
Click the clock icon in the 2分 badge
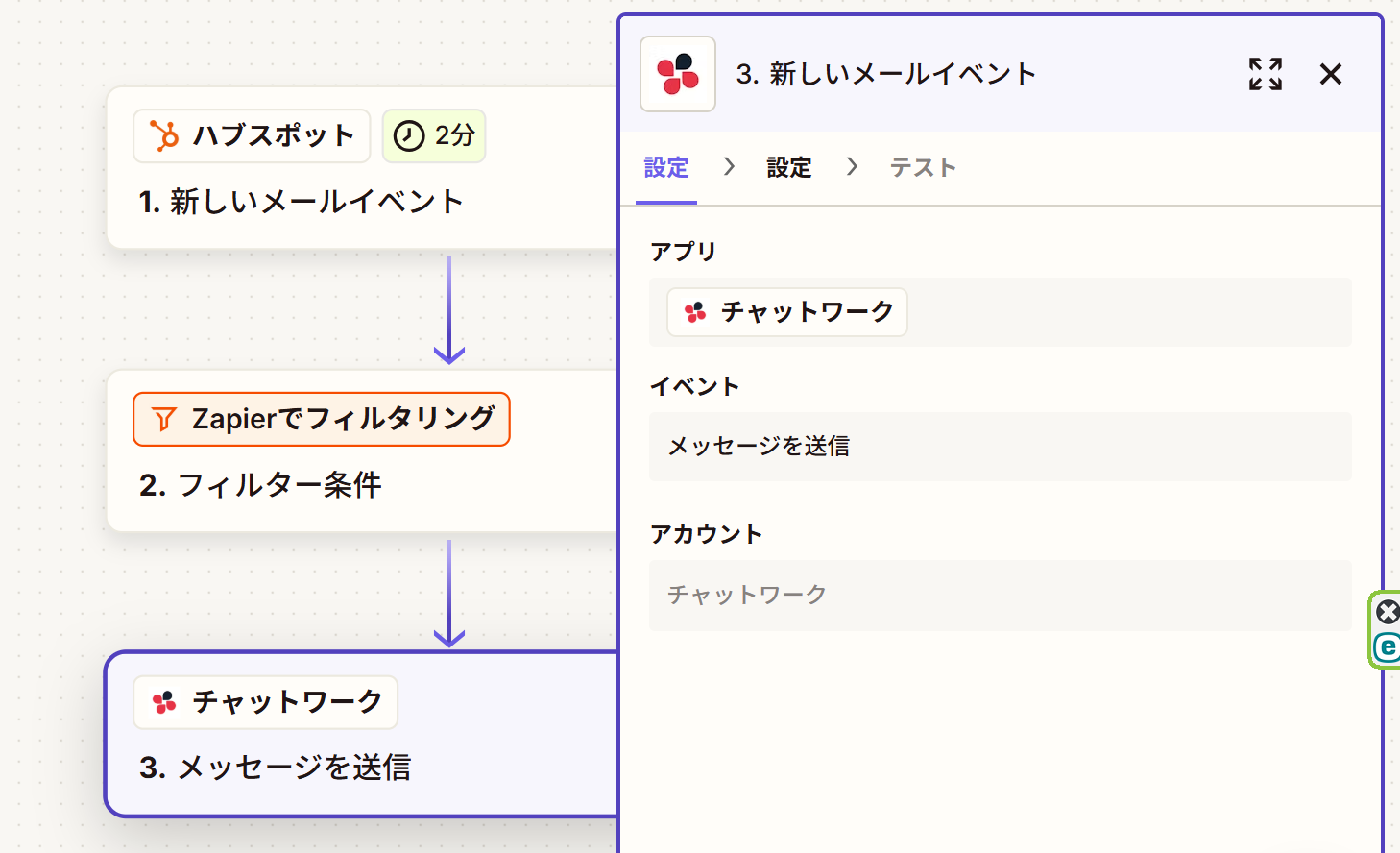409,136
